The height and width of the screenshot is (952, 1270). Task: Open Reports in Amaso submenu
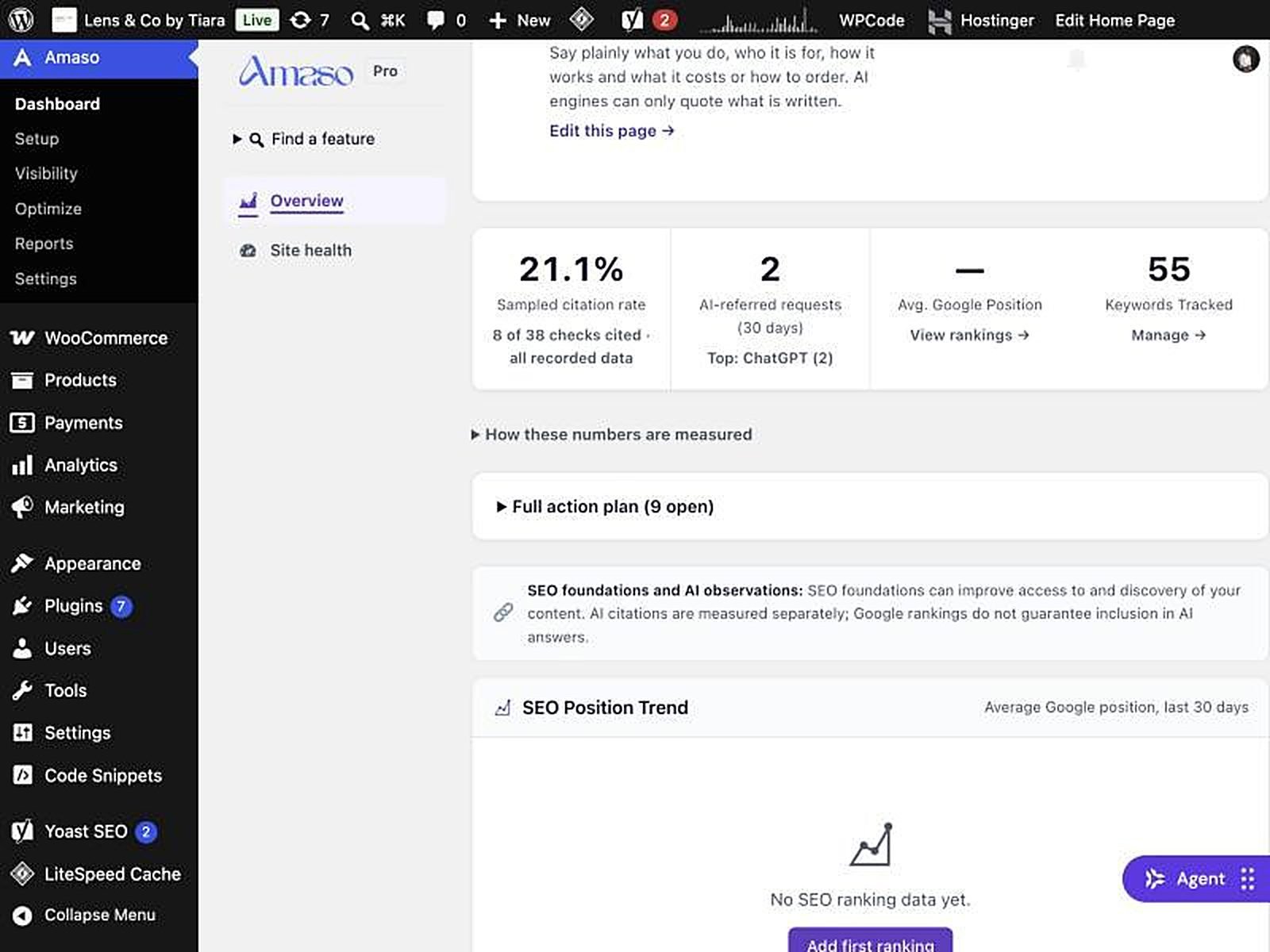pos(44,244)
